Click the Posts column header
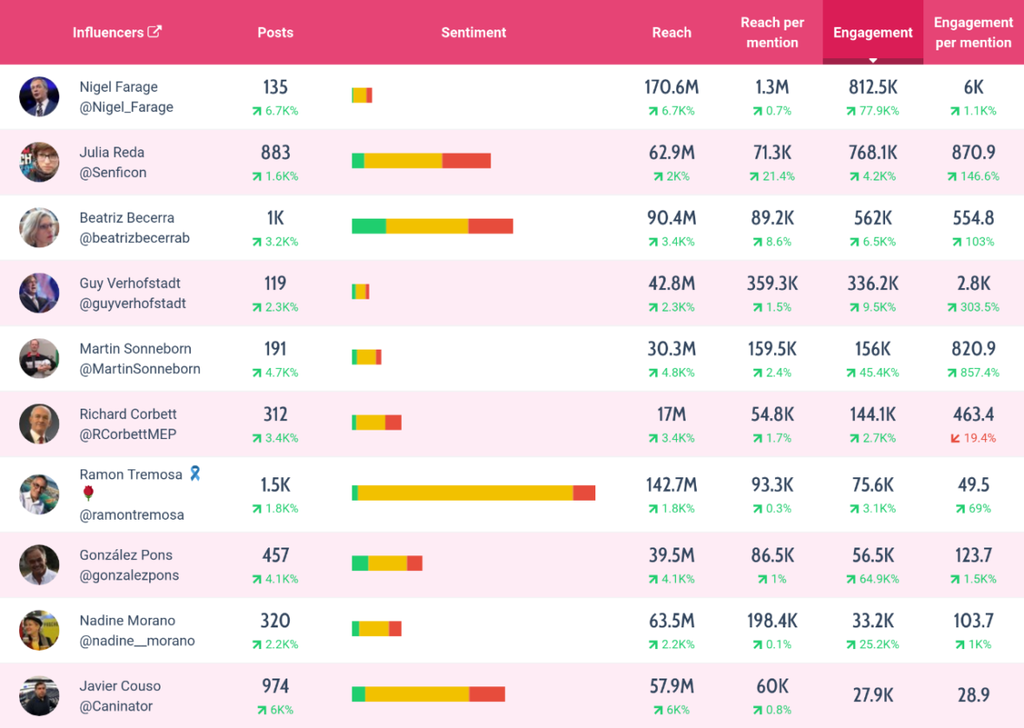The image size is (1024, 728). tap(275, 32)
